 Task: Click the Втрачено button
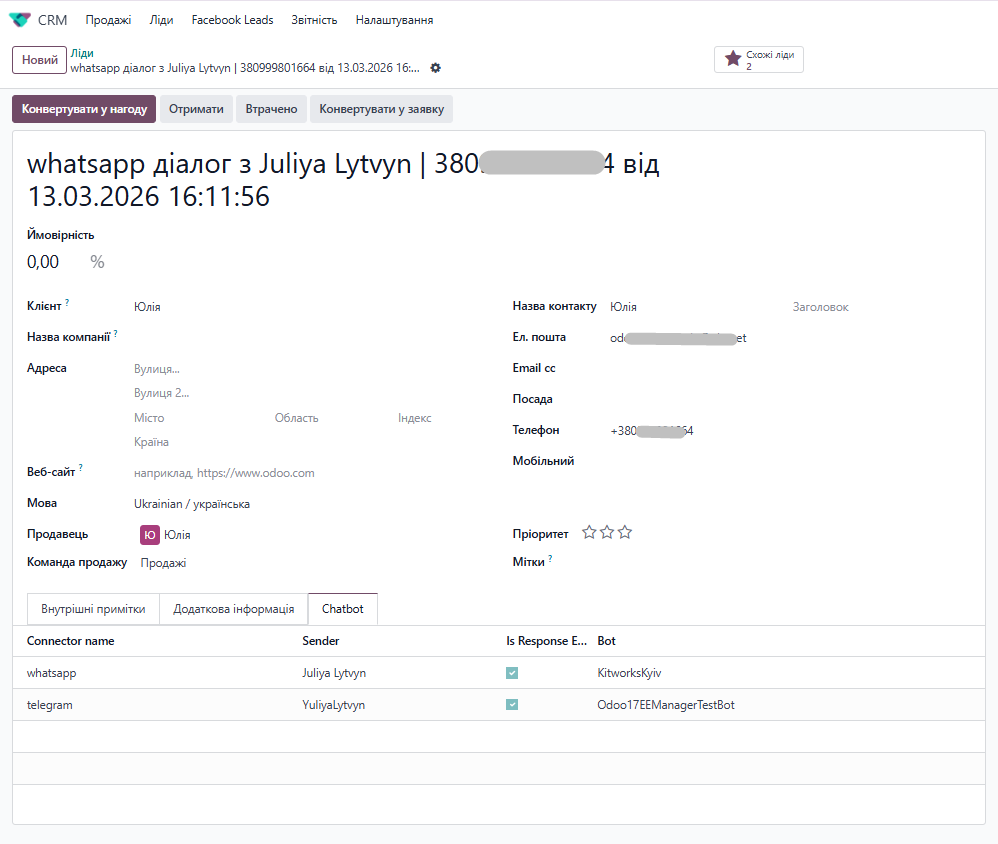pos(271,109)
